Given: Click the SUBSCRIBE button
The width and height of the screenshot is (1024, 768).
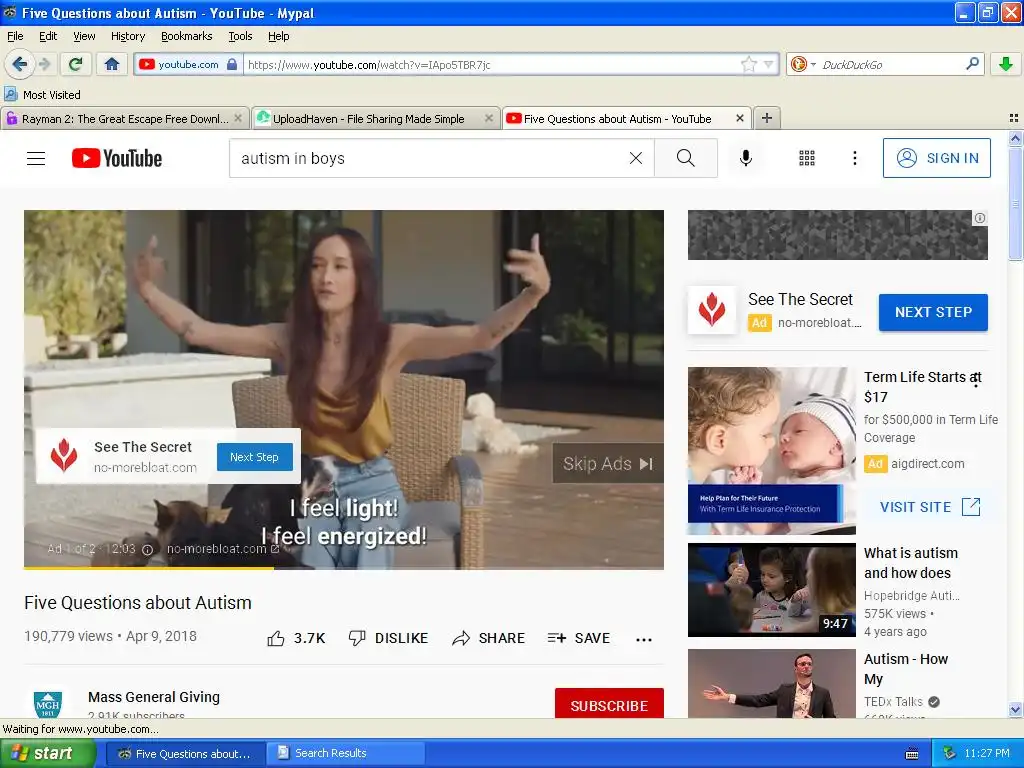Looking at the screenshot, I should point(609,704).
